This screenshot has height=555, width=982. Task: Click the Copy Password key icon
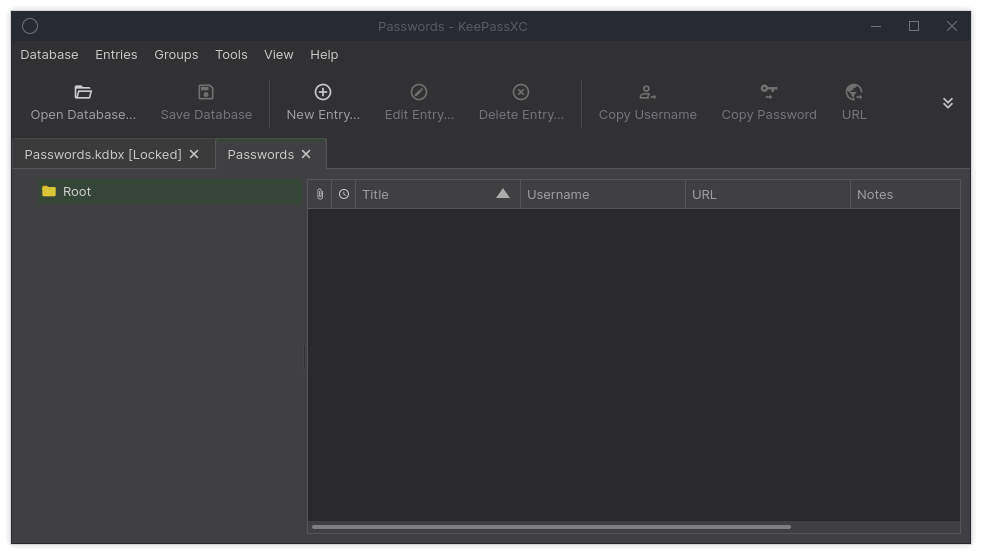[769, 92]
